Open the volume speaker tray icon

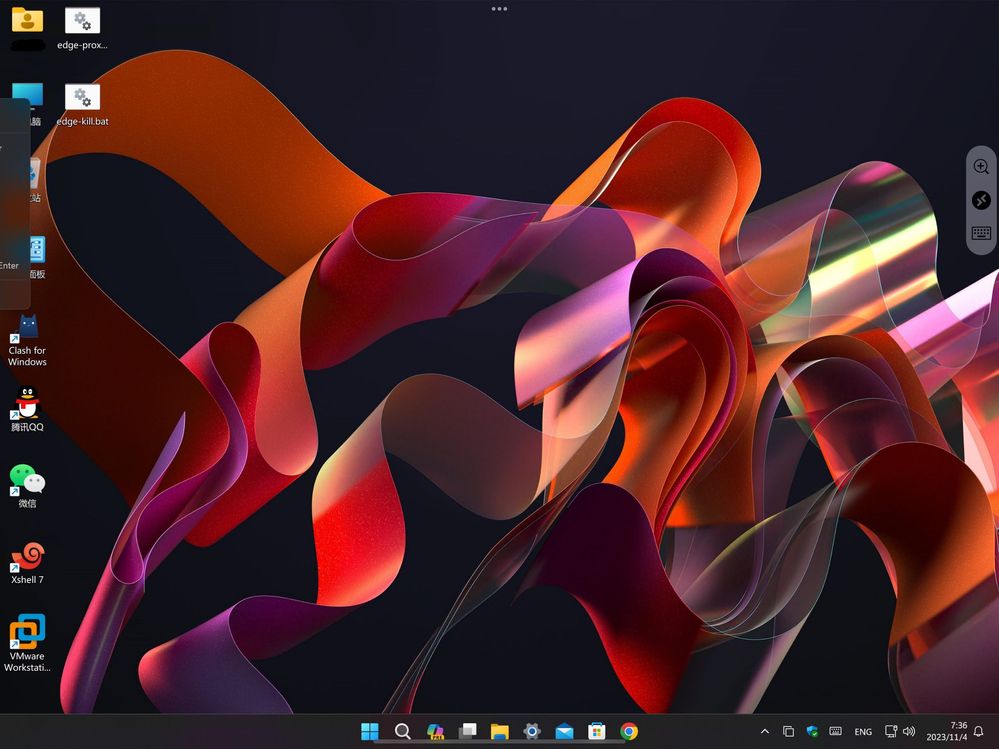pyautogui.click(x=909, y=731)
